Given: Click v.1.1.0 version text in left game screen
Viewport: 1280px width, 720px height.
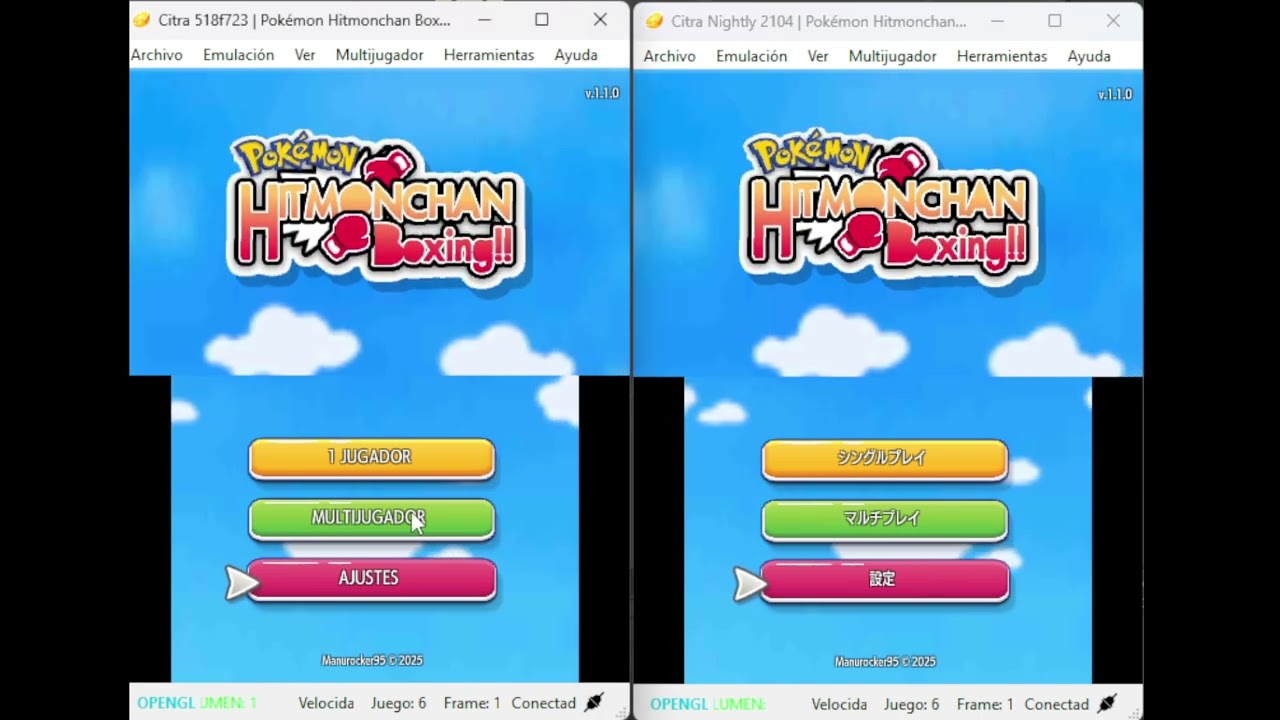Looking at the screenshot, I should (602, 93).
